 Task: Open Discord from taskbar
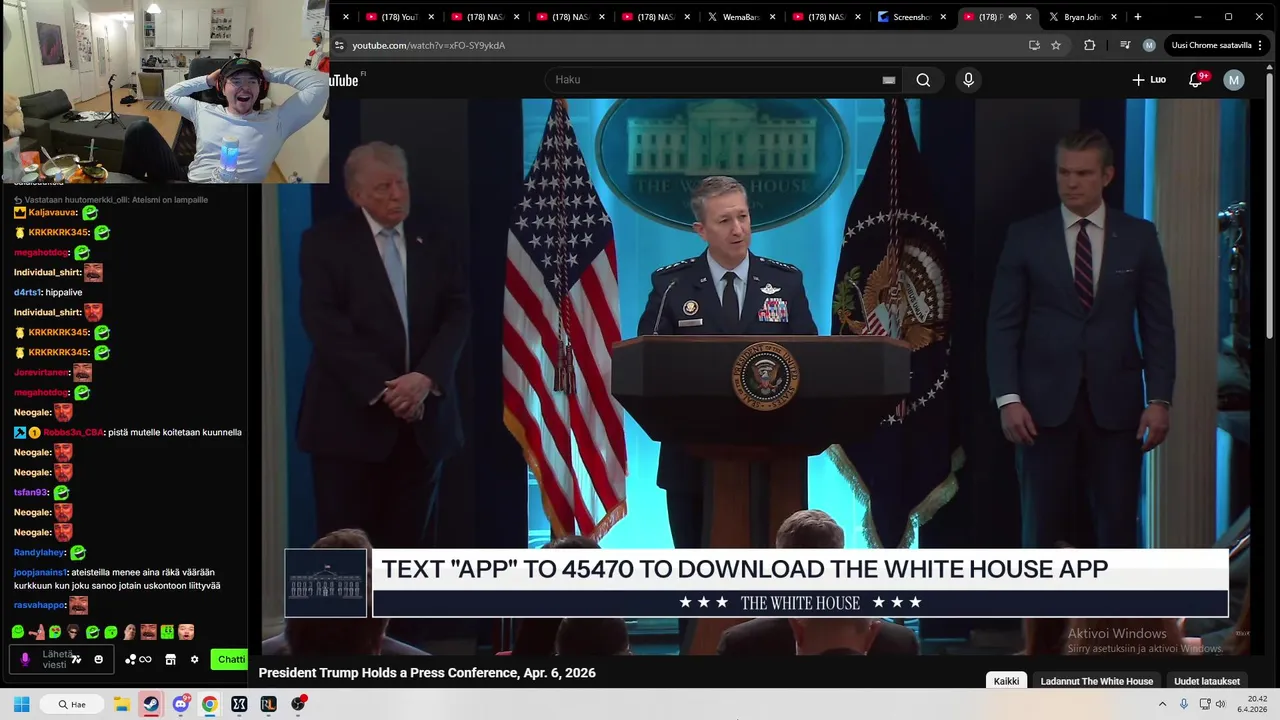180,704
